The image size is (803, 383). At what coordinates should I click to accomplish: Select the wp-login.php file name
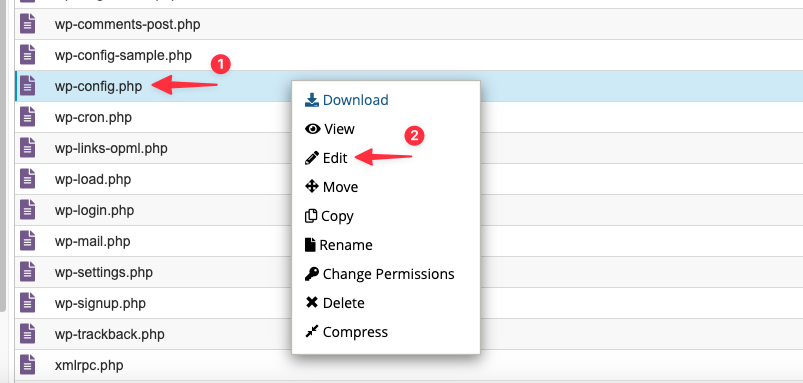pos(94,210)
